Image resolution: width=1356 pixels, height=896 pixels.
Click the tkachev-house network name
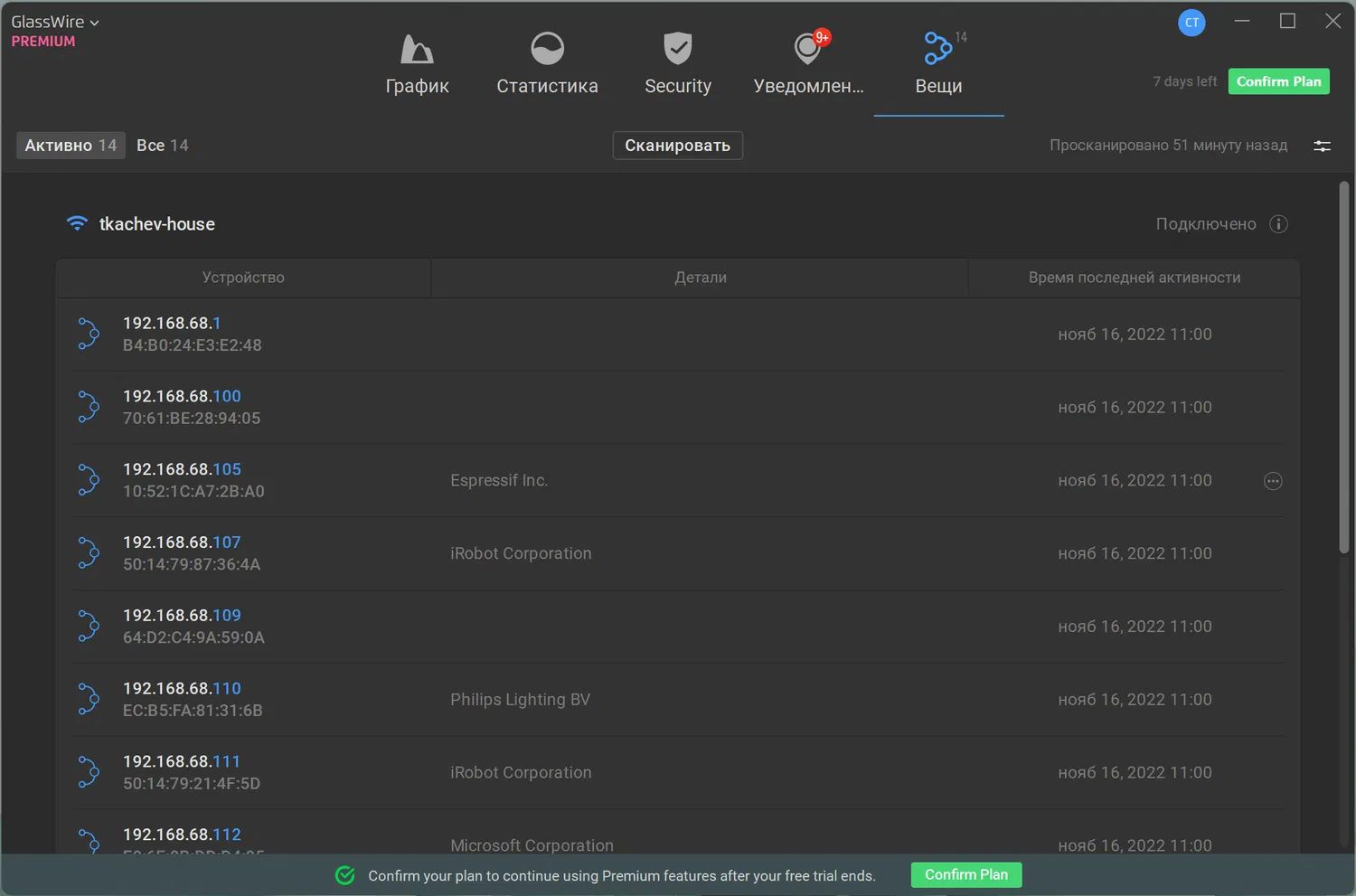pyautogui.click(x=157, y=224)
